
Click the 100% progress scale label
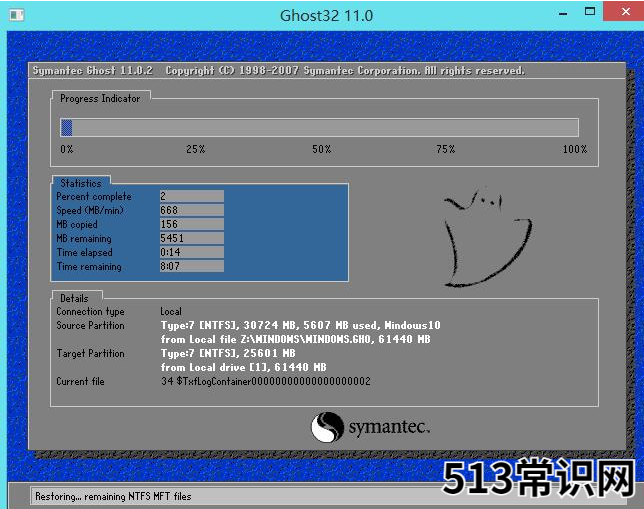pyautogui.click(x=575, y=149)
